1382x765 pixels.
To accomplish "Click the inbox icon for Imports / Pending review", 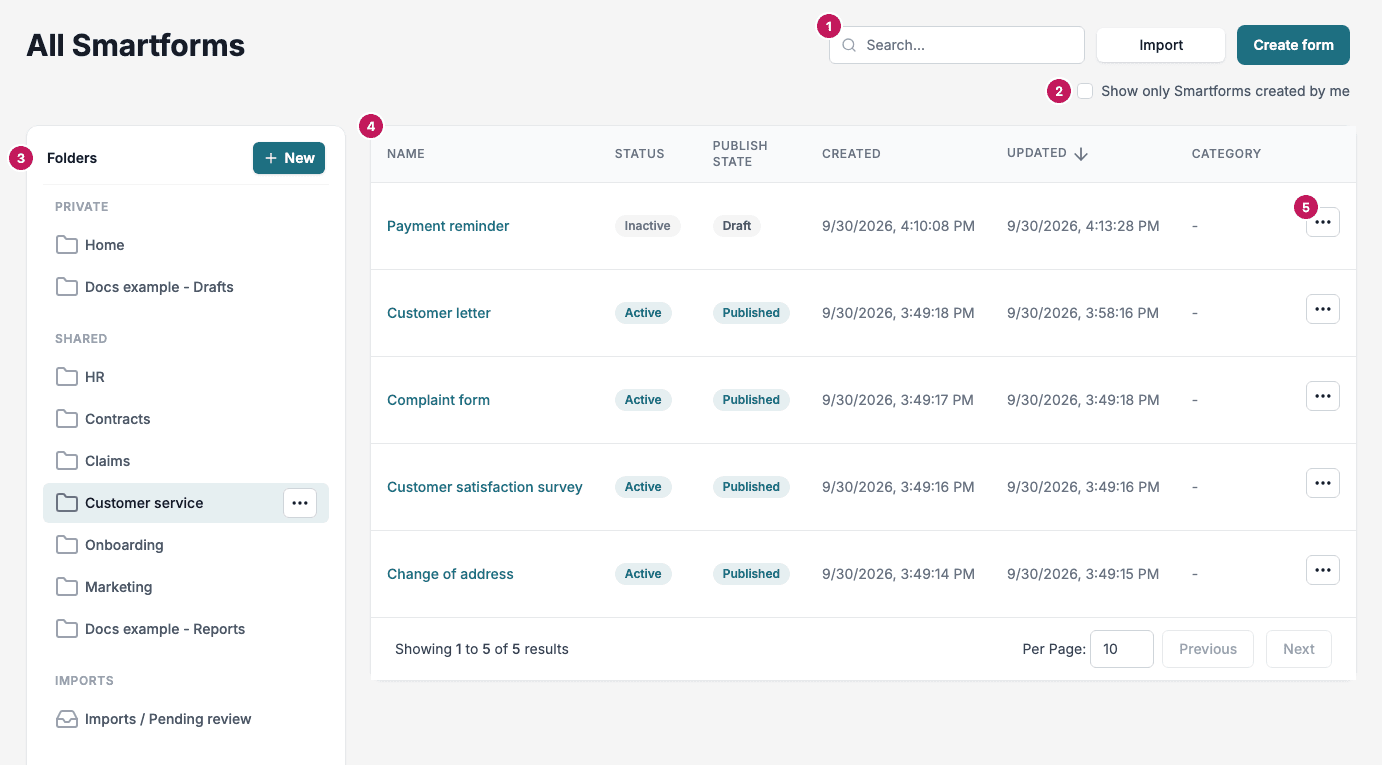I will (67, 719).
